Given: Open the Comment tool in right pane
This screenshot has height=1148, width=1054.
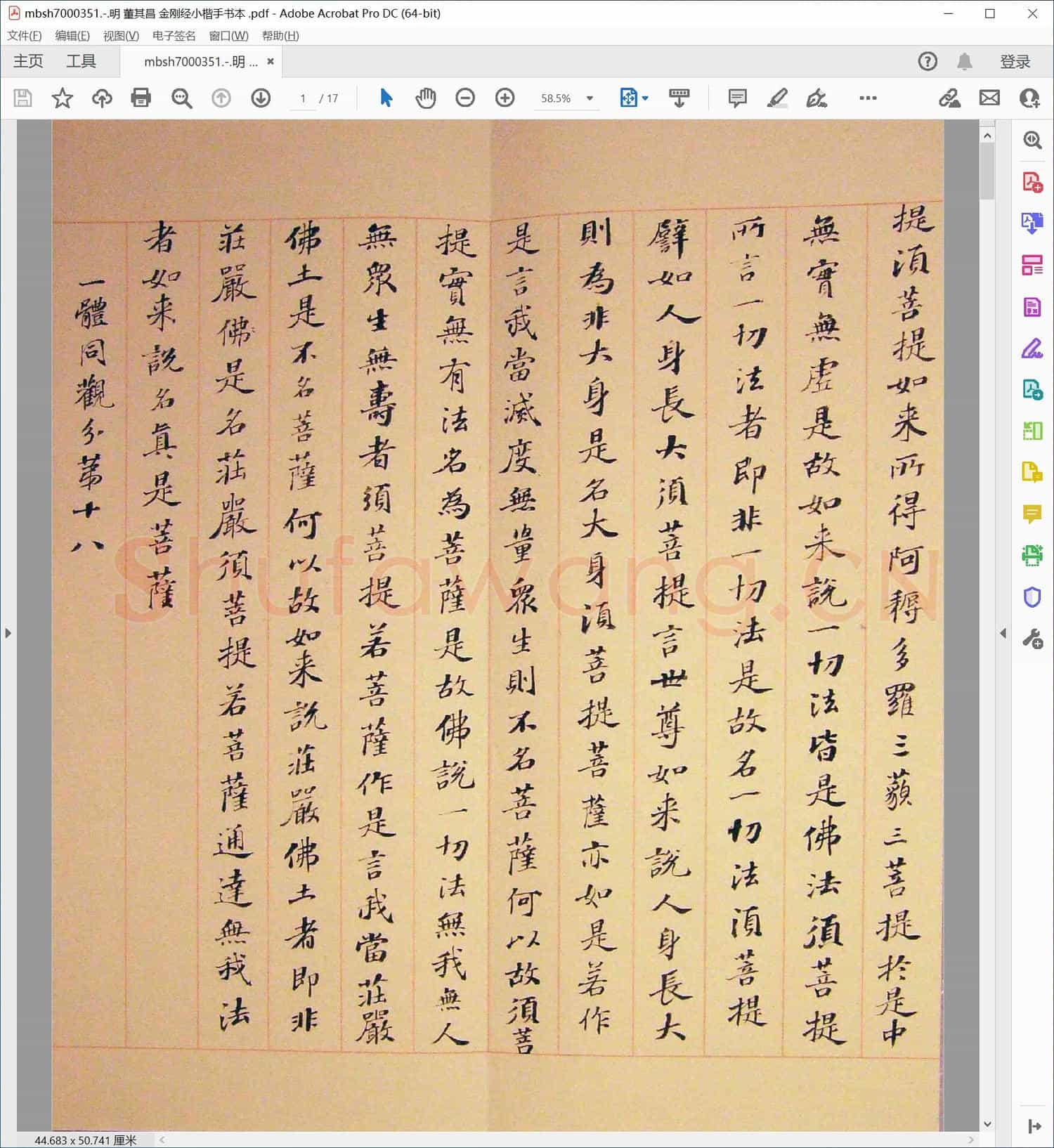Looking at the screenshot, I should click(x=1032, y=515).
